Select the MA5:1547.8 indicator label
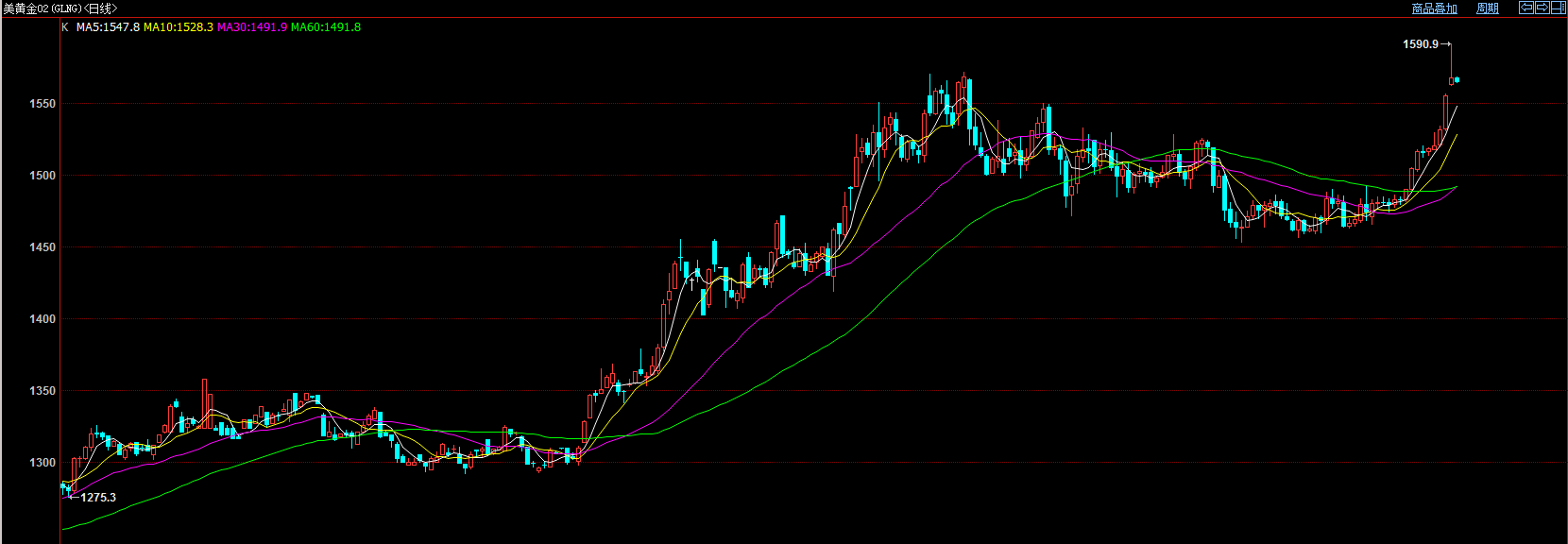The image size is (1568, 544). tap(108, 27)
